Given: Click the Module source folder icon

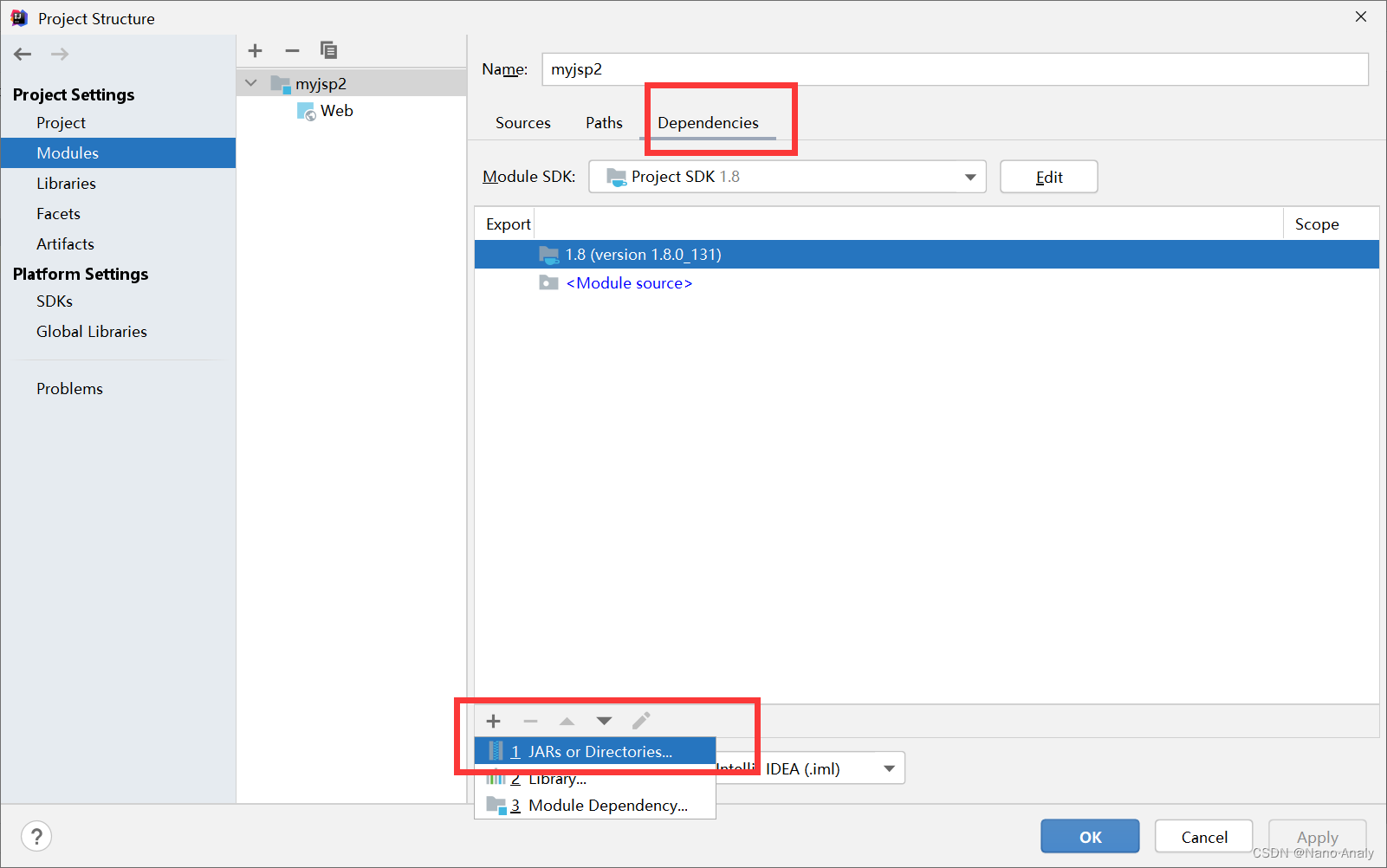Looking at the screenshot, I should (548, 283).
